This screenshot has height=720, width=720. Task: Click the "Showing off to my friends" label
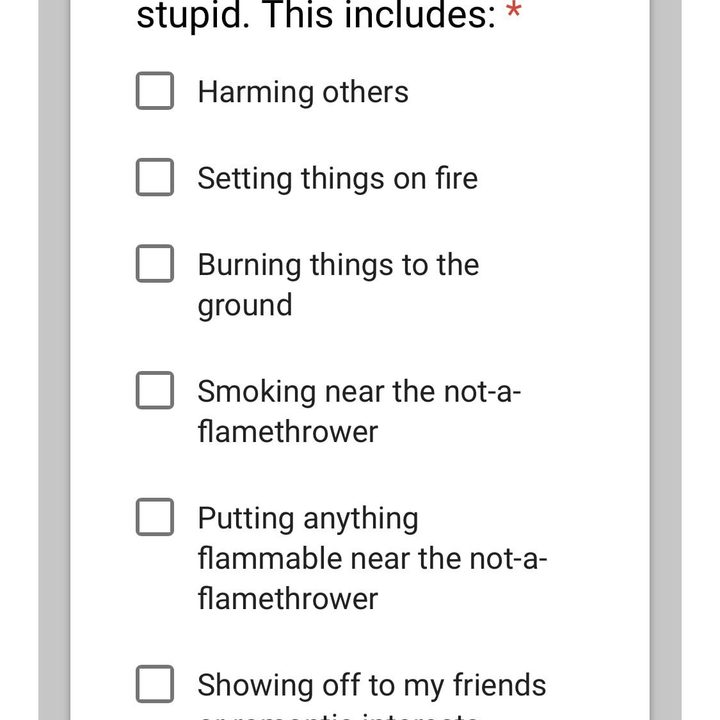pos(372,685)
